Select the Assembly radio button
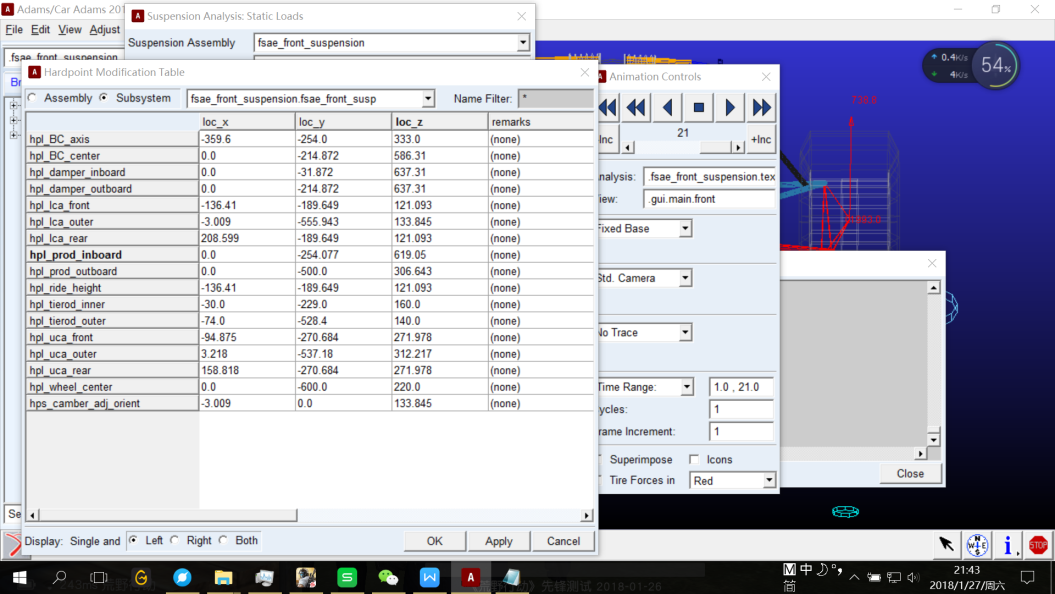Screen dimensions: 1055x594 32,98
